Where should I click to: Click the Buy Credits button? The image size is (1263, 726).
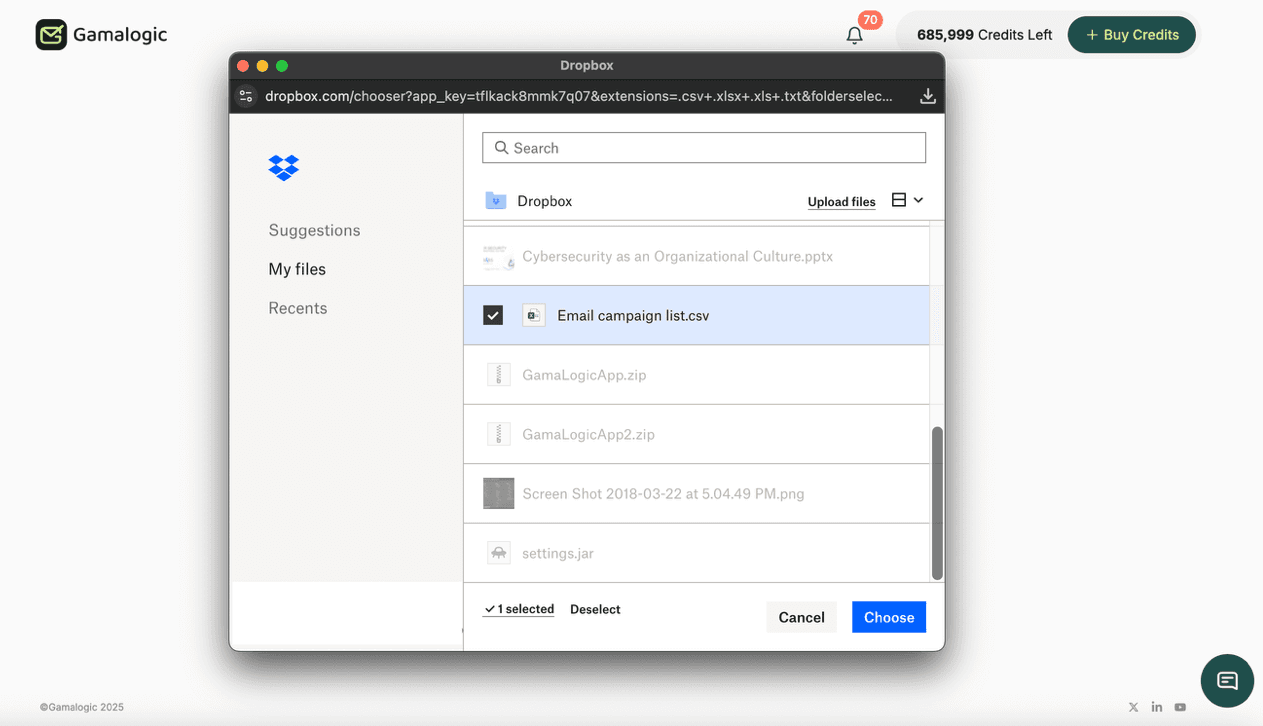pos(1131,34)
